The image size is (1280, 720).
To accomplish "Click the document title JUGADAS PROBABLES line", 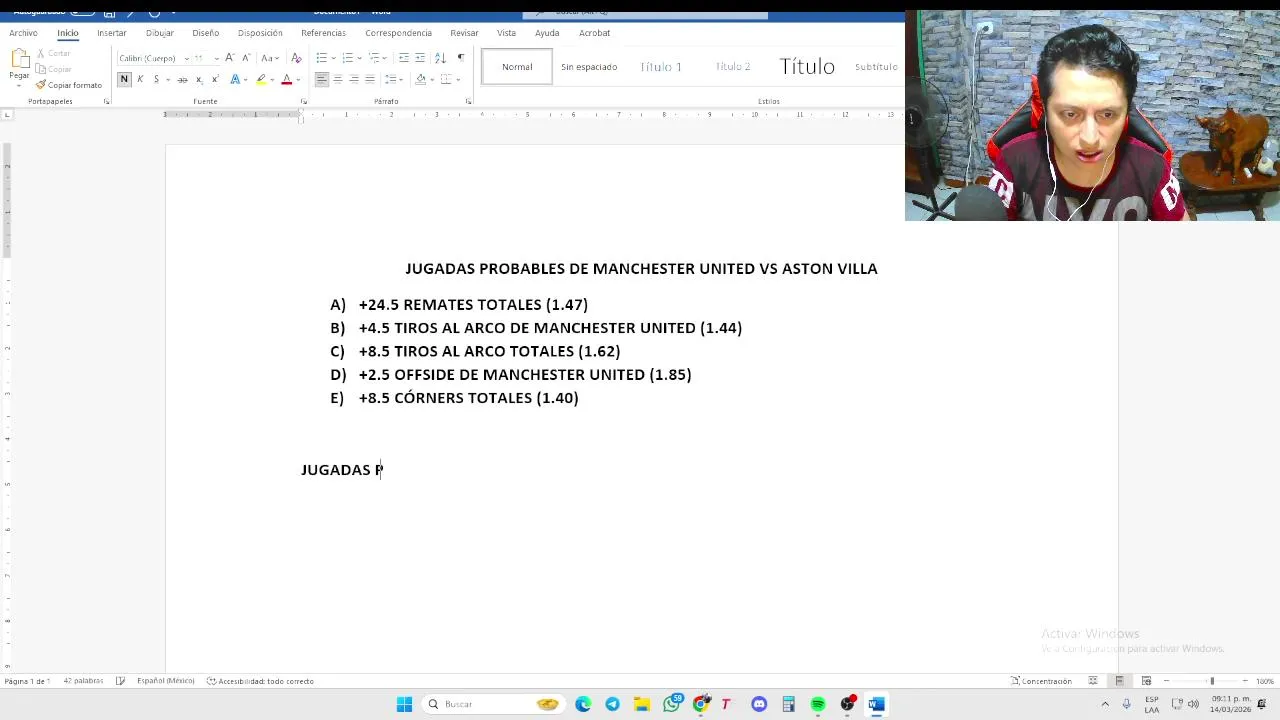I will click(641, 269).
